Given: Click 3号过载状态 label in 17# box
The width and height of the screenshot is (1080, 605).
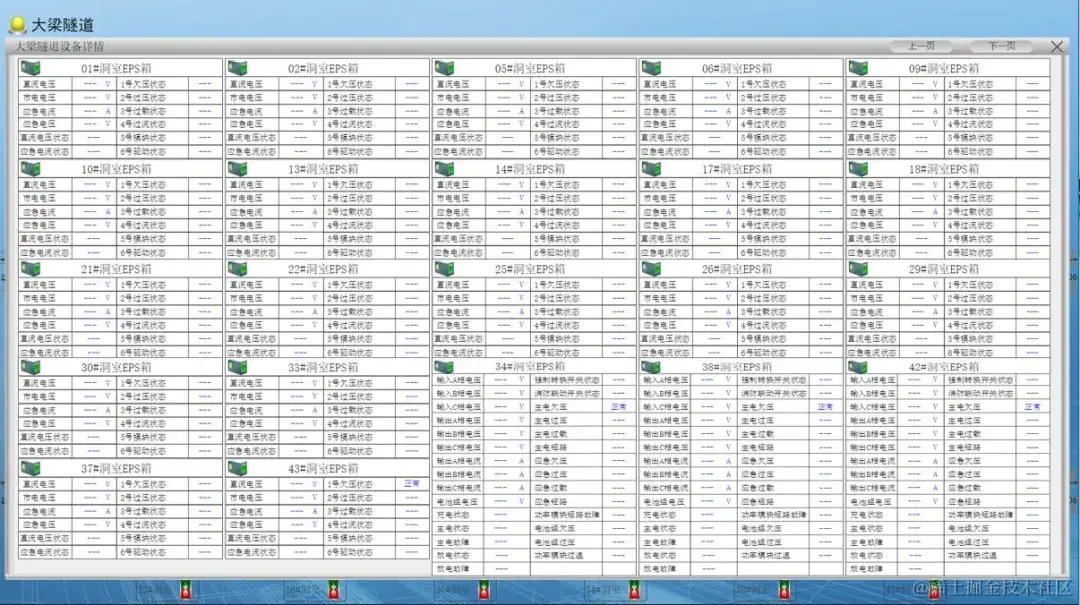Looking at the screenshot, I should pos(763,212).
